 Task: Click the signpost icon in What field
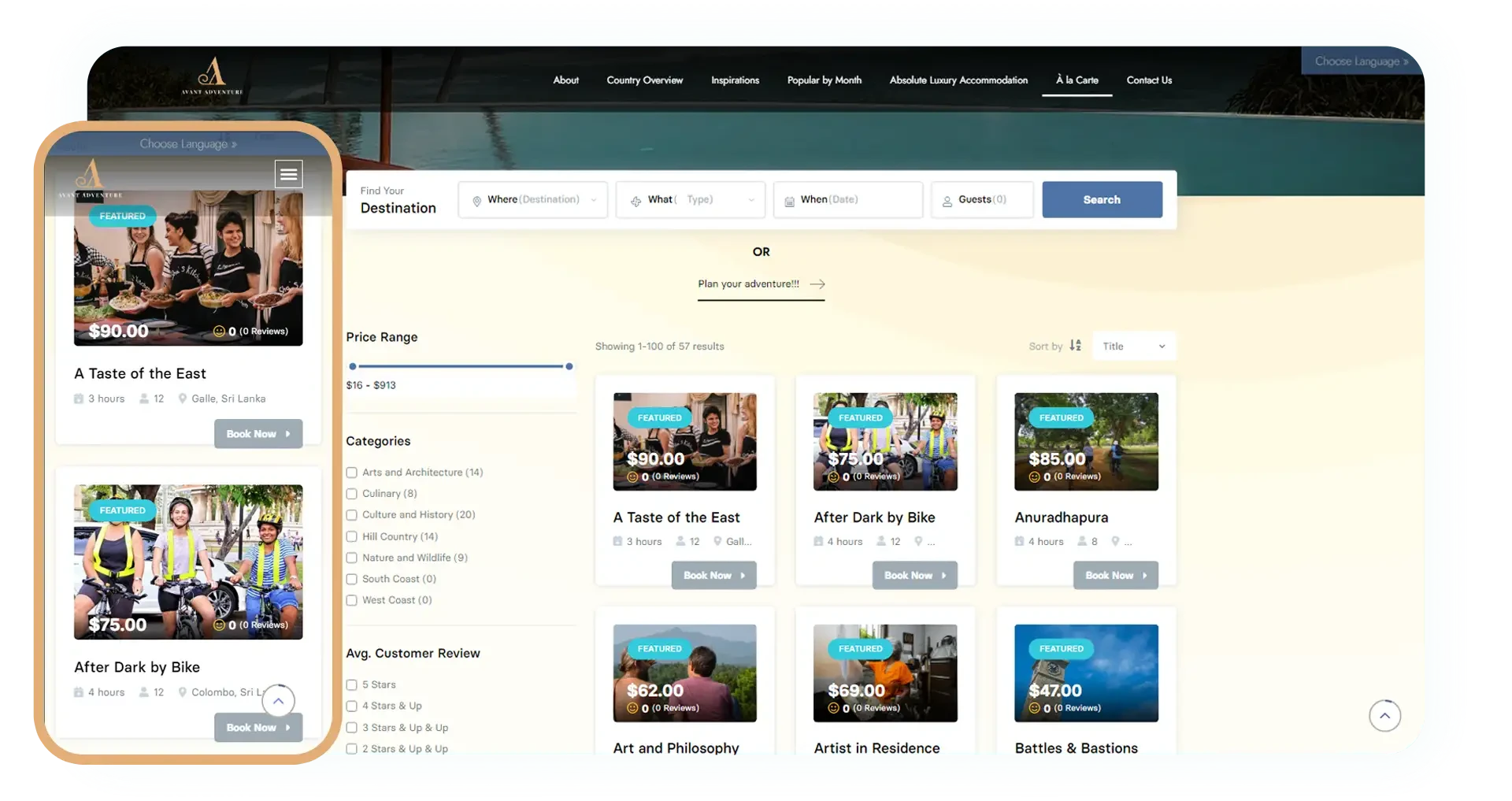pos(636,202)
